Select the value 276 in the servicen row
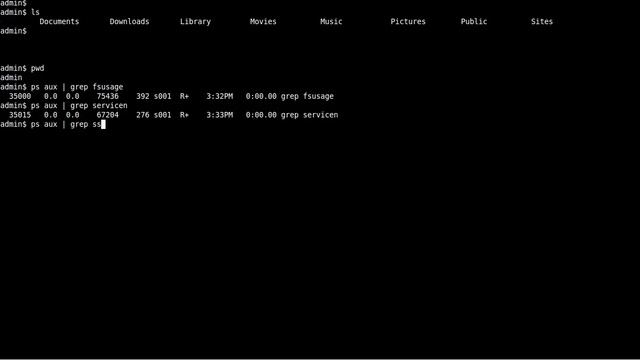 [x=143, y=115]
